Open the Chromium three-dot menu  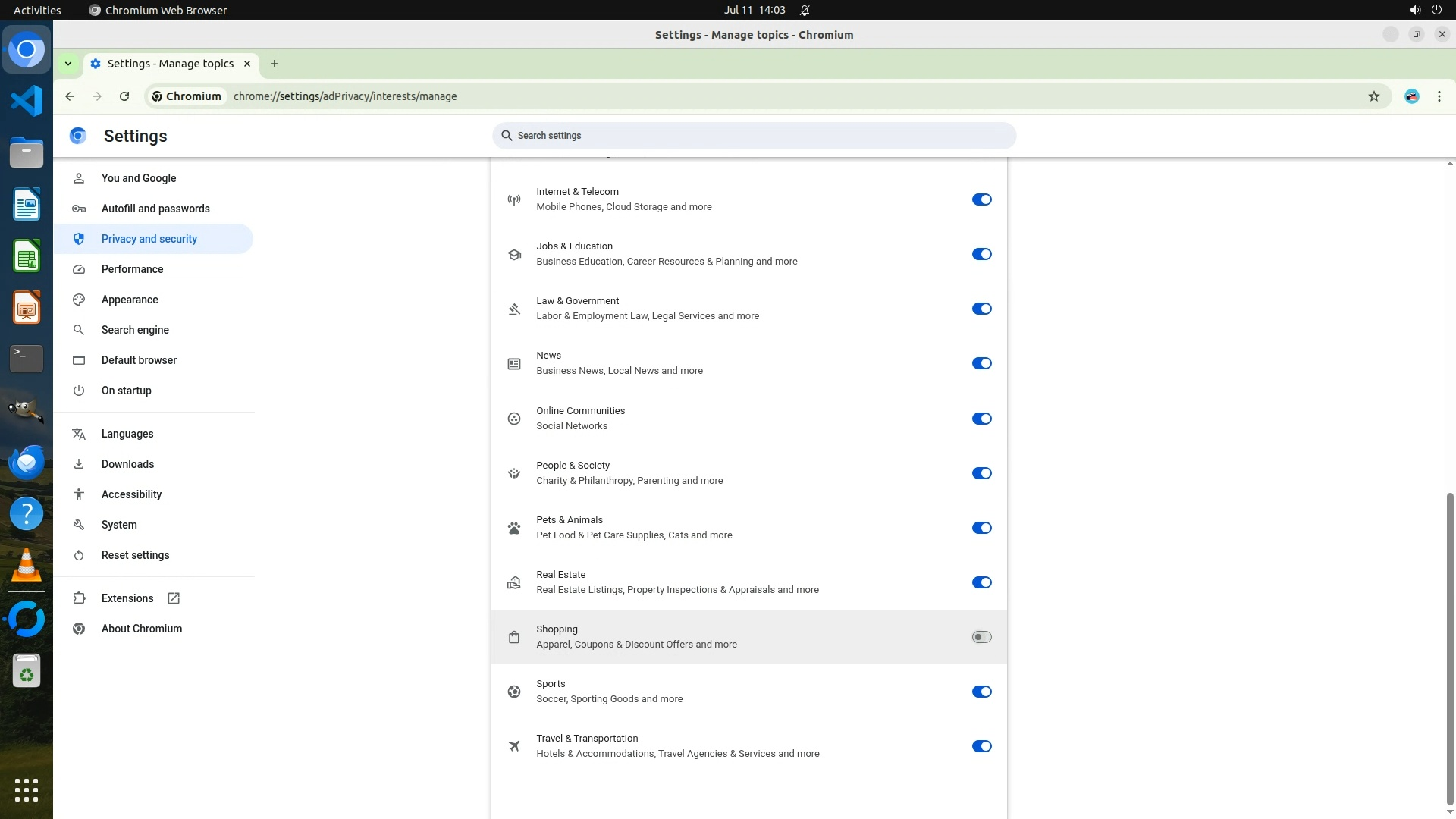point(1439,96)
